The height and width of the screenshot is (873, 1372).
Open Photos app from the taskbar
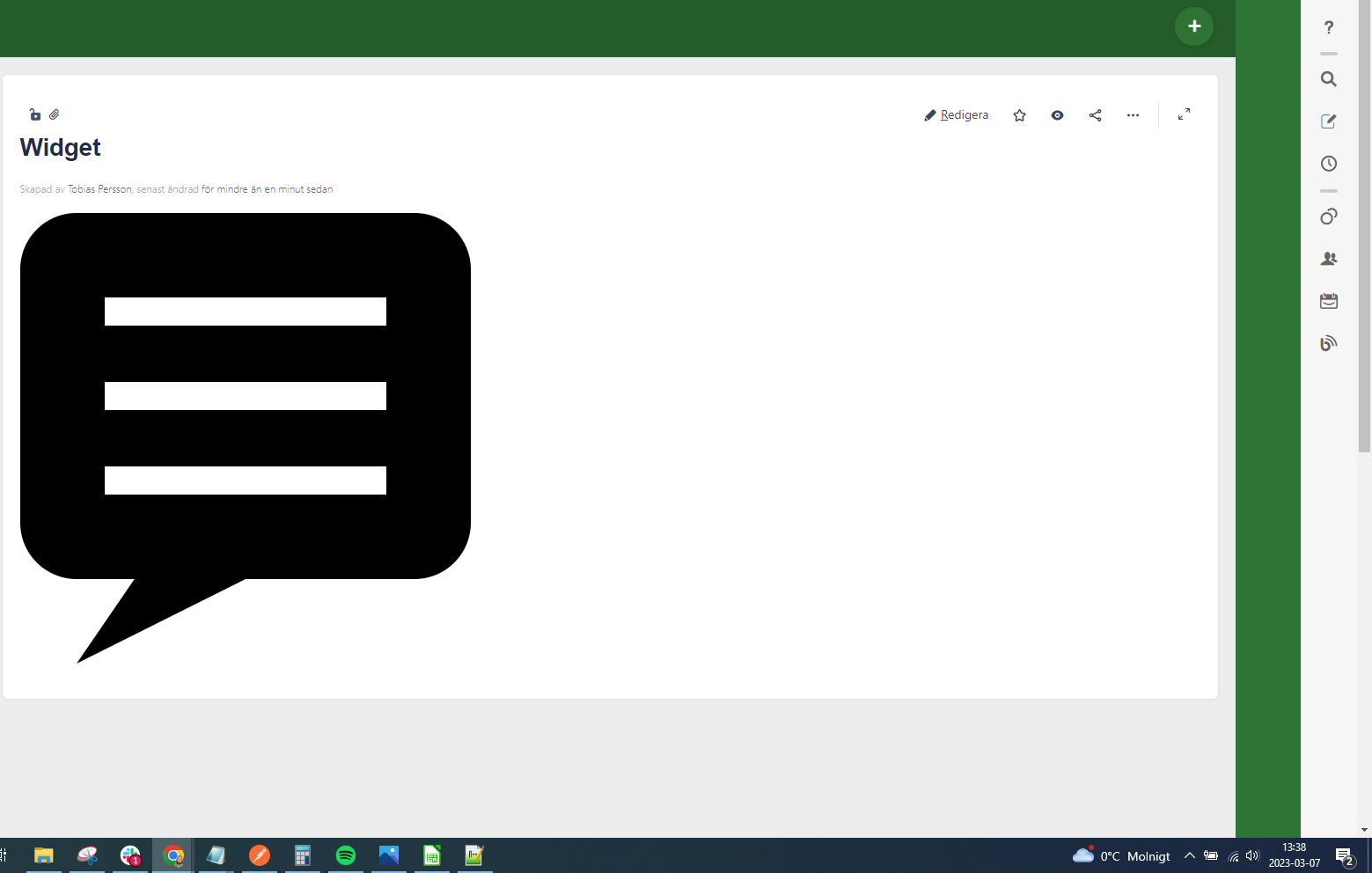(x=389, y=855)
